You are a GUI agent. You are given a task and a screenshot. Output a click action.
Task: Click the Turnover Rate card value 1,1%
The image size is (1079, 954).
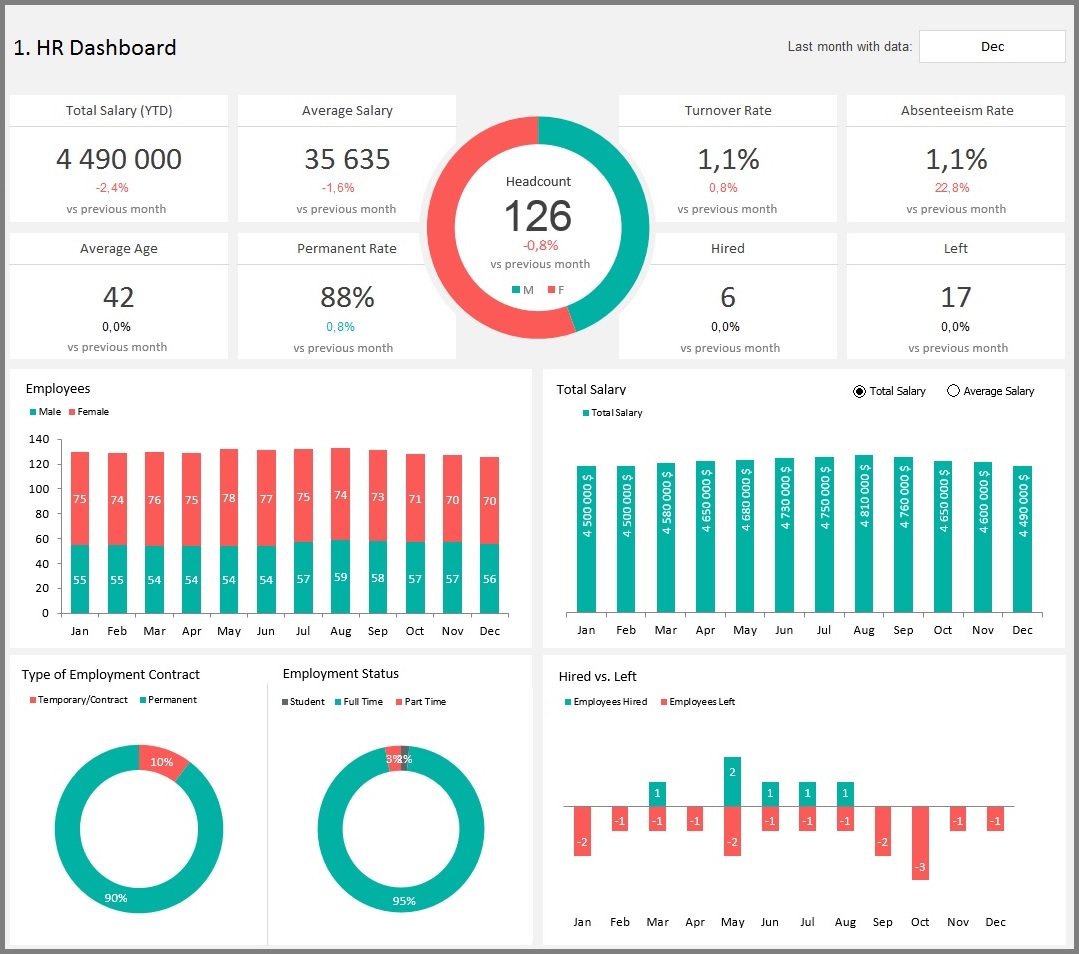(727, 159)
